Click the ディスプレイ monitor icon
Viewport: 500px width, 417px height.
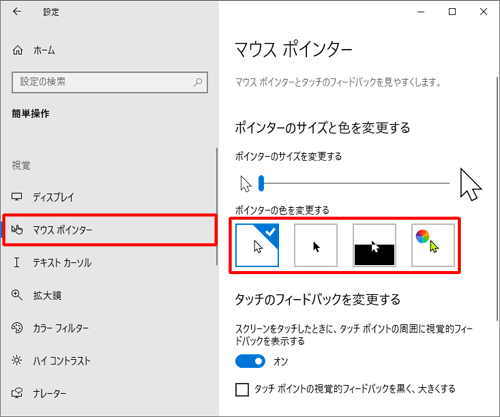tap(17, 197)
